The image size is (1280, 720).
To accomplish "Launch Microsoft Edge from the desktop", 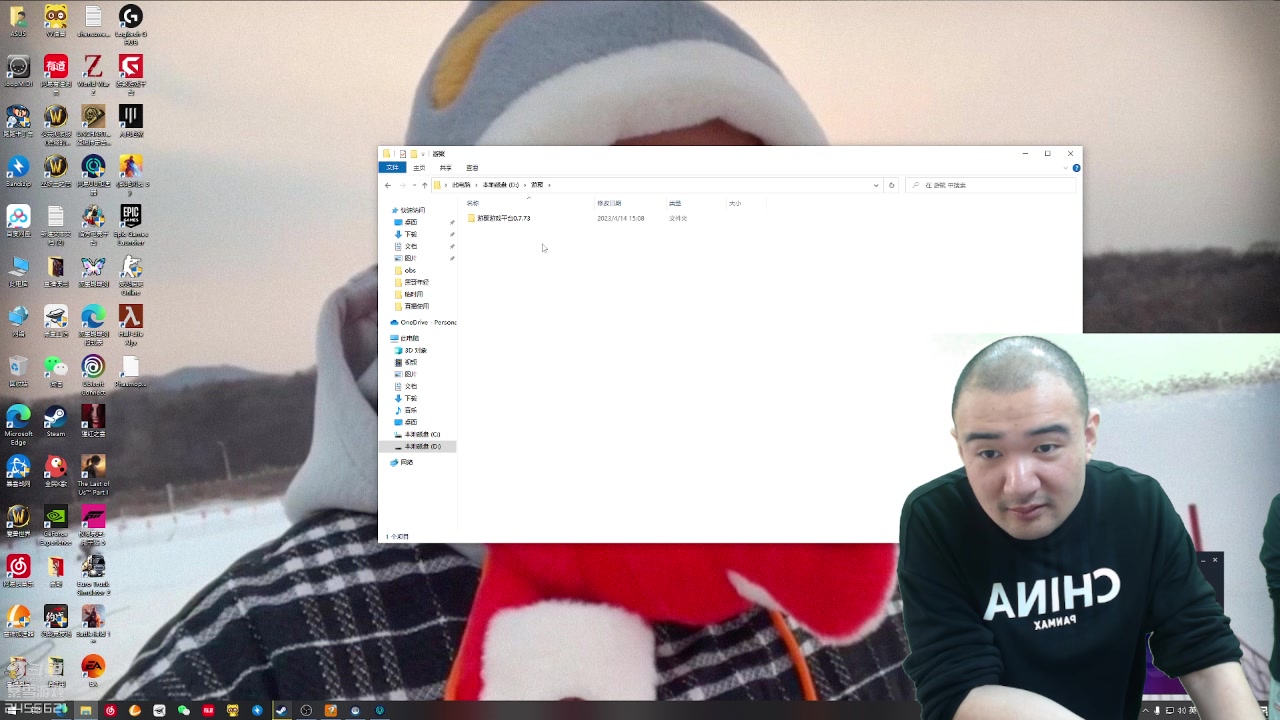I will (18, 425).
